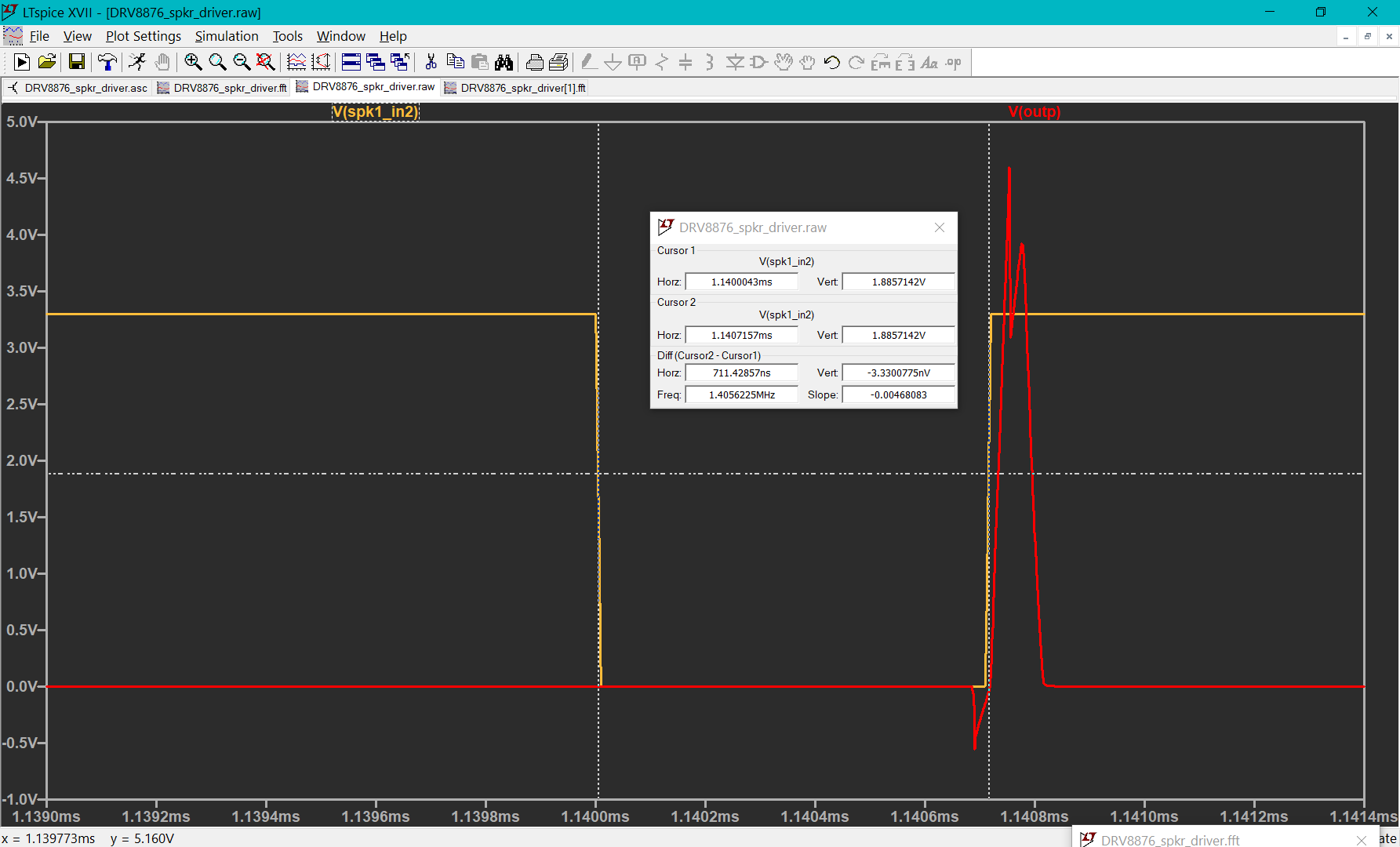The width and height of the screenshot is (1400, 847).
Task: Click the pick visible traces icon
Action: pos(321,62)
